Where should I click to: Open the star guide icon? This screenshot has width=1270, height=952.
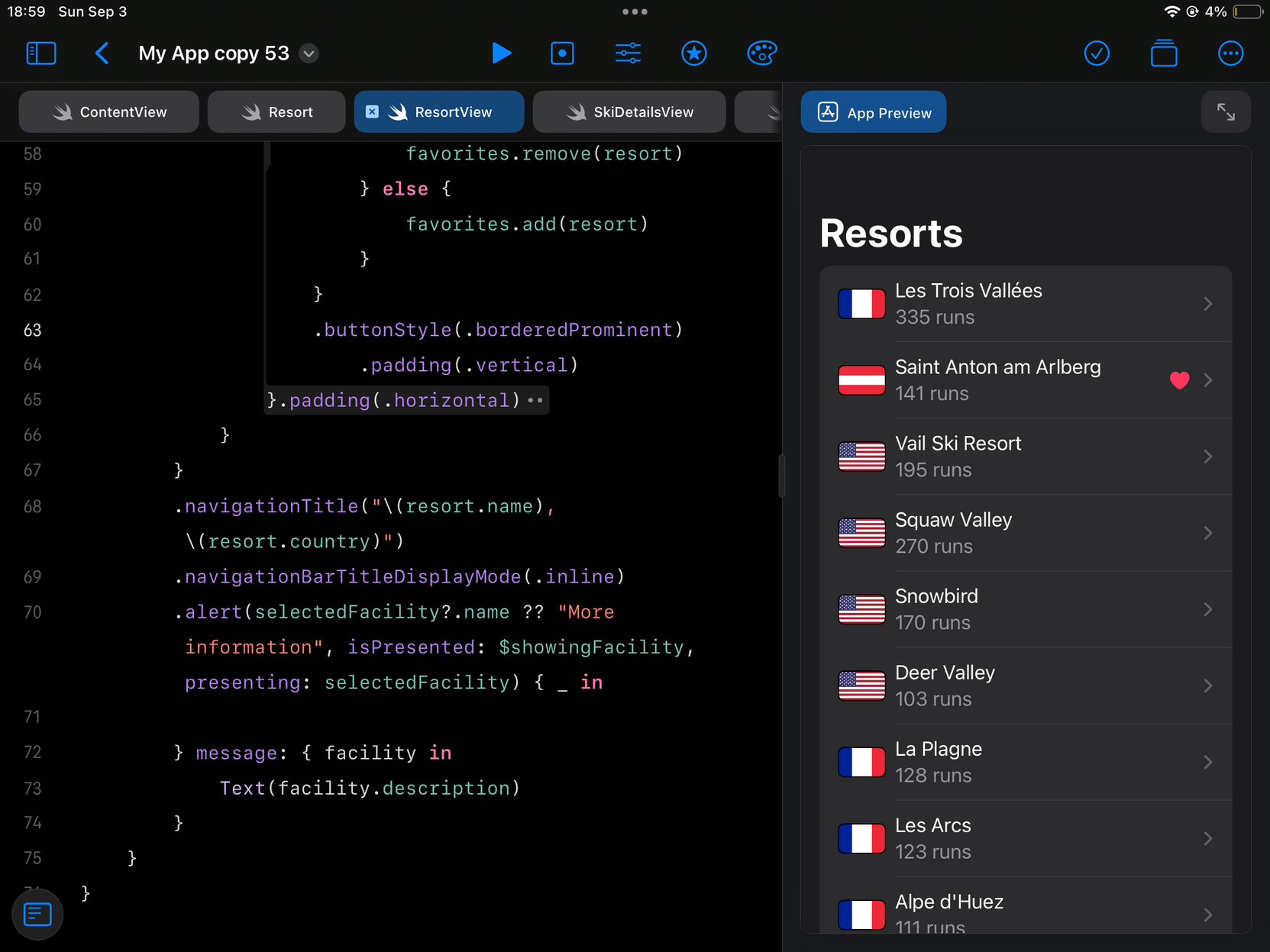(x=694, y=53)
